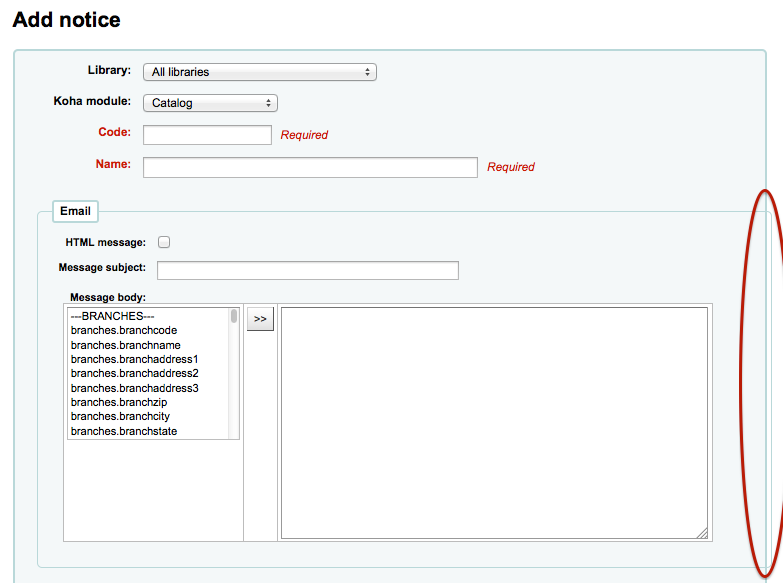This screenshot has height=583, width=783.
Task: Choose branches.branchzip from the list
Action: [x=120, y=402]
